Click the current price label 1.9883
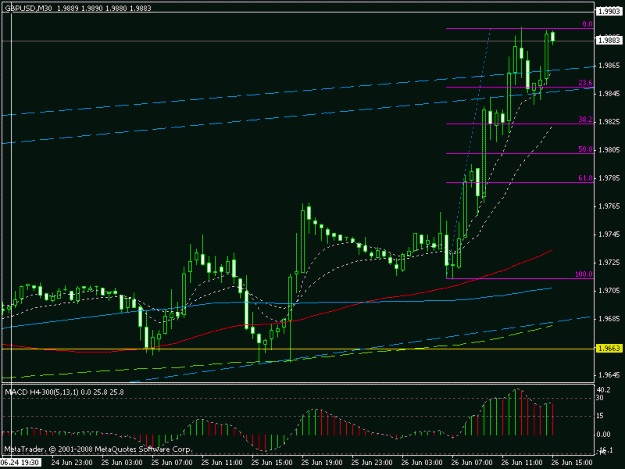625x469 pixels. tap(609, 41)
